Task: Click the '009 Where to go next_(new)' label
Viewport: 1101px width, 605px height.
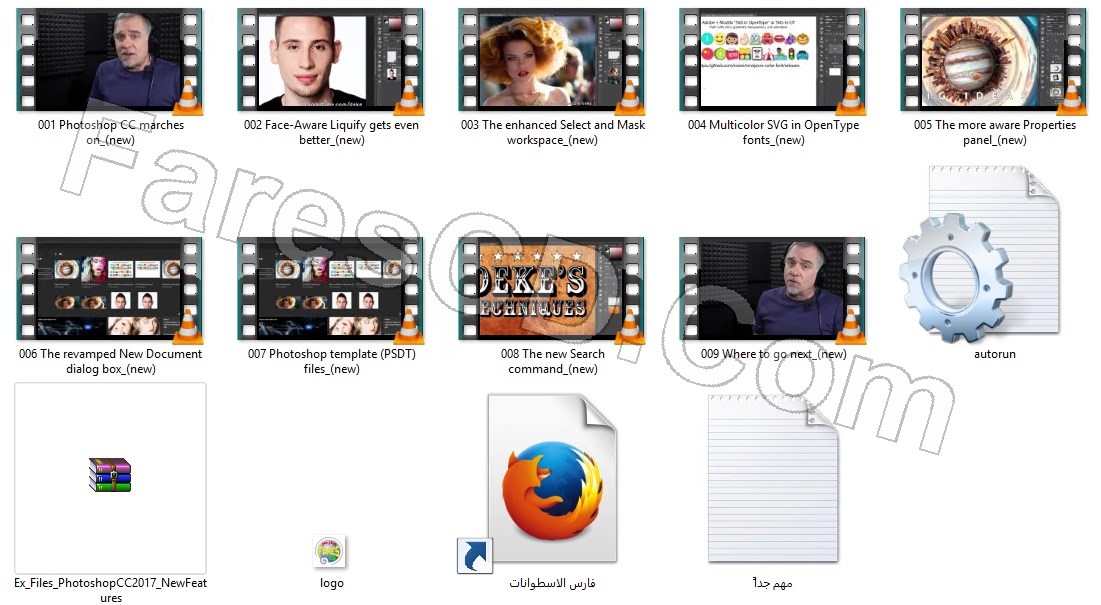Action: 773,354
